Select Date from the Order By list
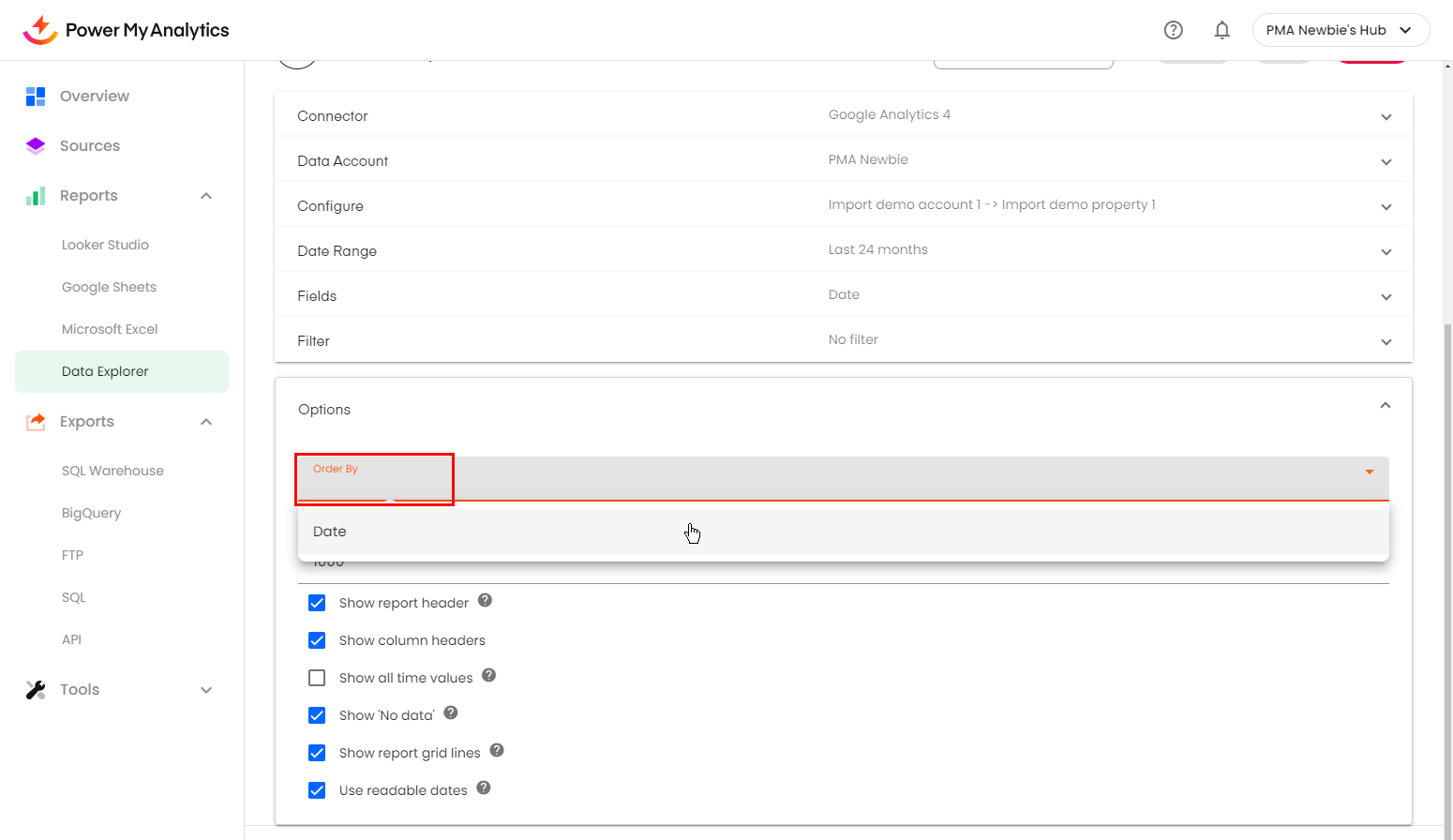 click(330, 532)
